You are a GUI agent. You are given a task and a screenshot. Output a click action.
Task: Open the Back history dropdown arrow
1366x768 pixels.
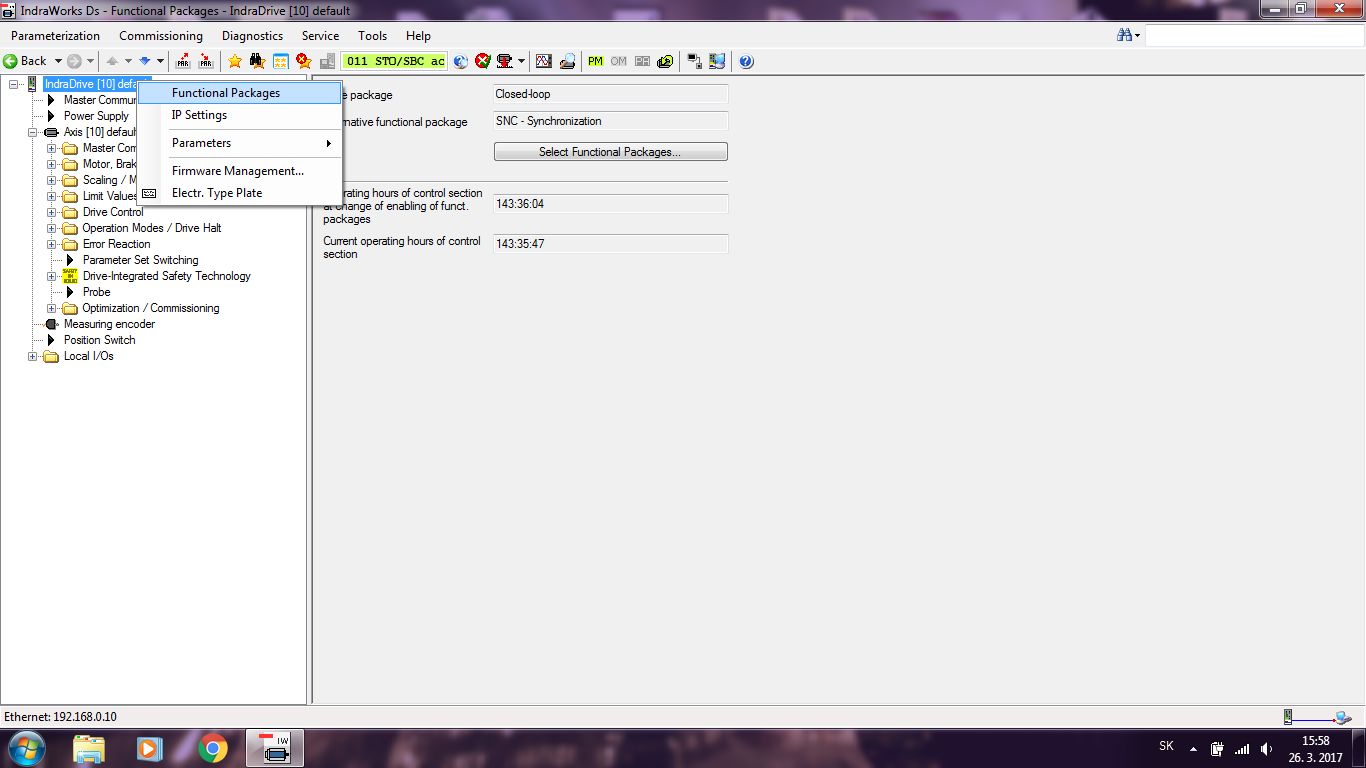click(58, 61)
